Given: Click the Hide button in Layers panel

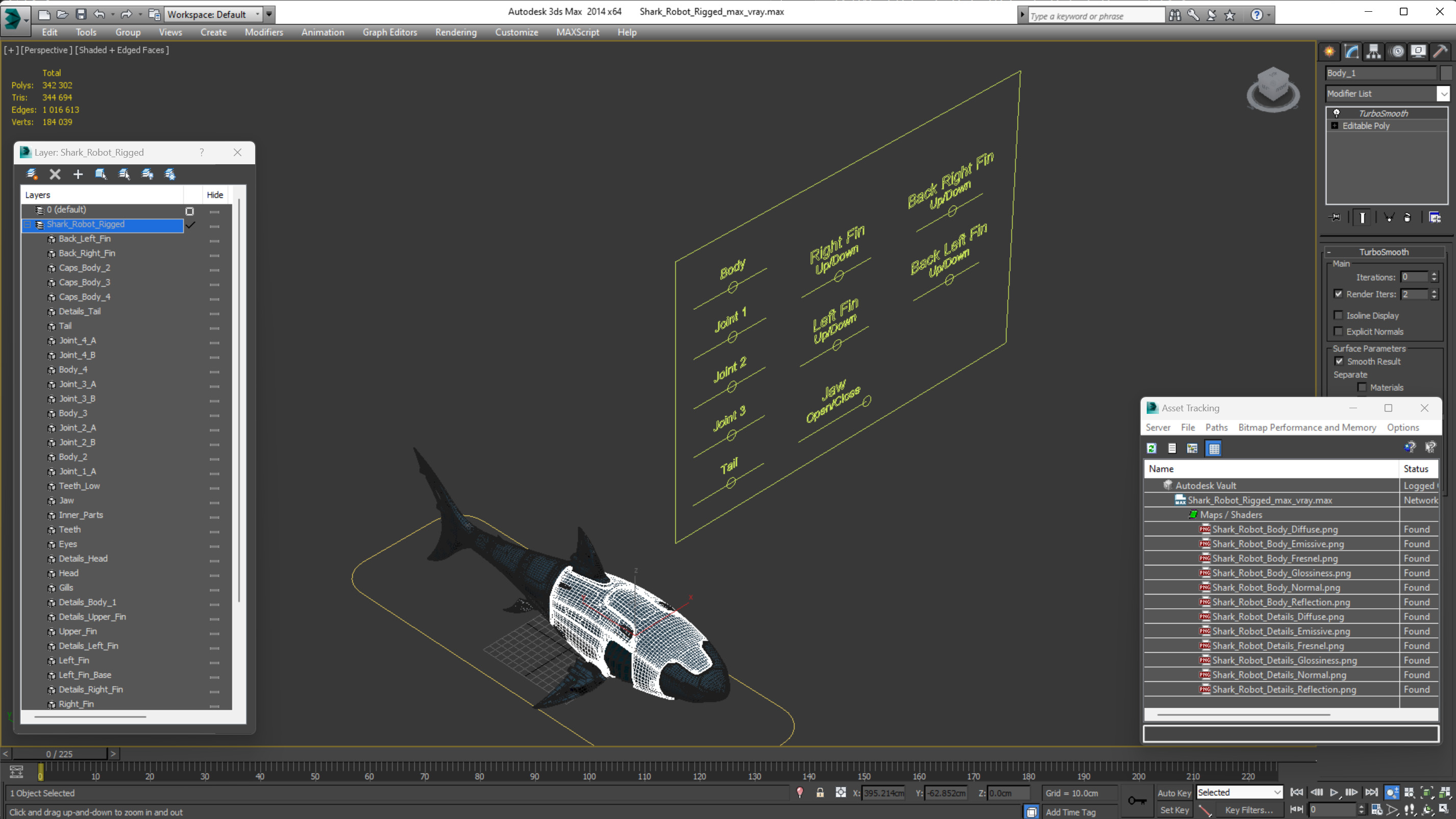Looking at the screenshot, I should [215, 194].
